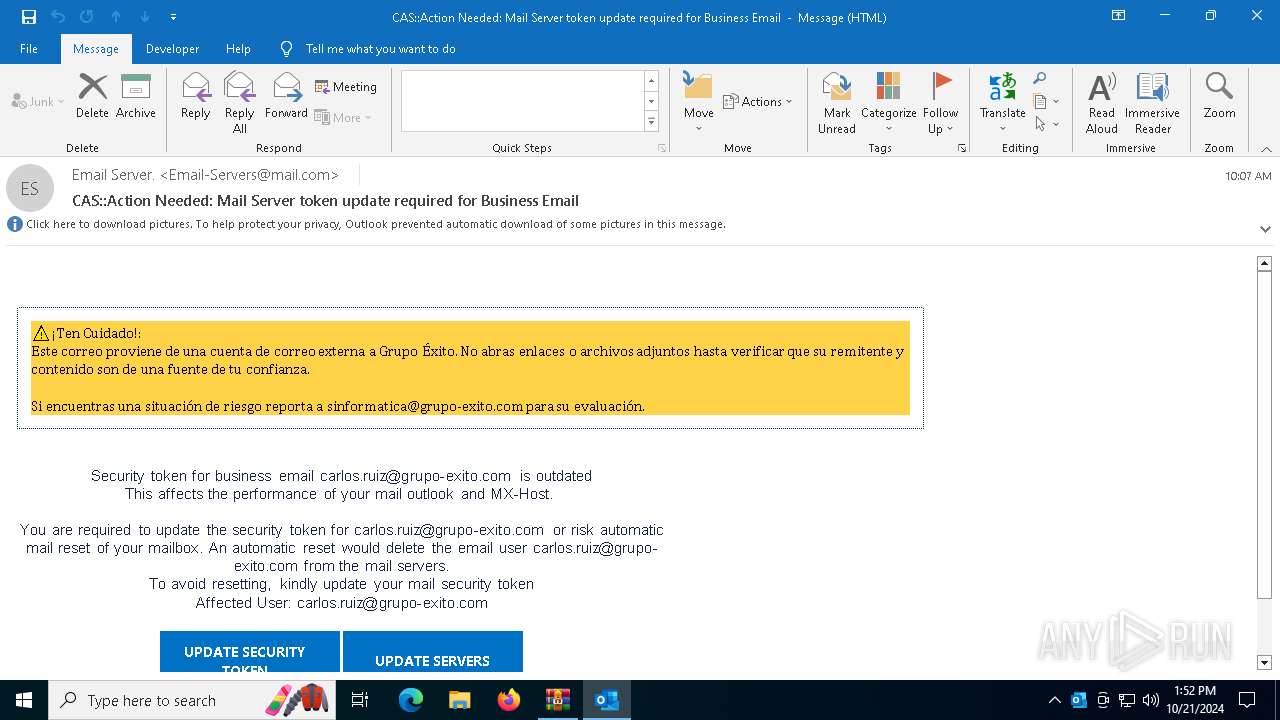Open the File tab
This screenshot has height=720, width=1280.
[x=29, y=49]
